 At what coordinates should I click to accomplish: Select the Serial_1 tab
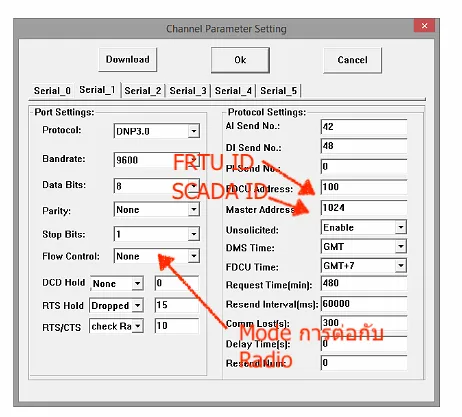(x=97, y=90)
